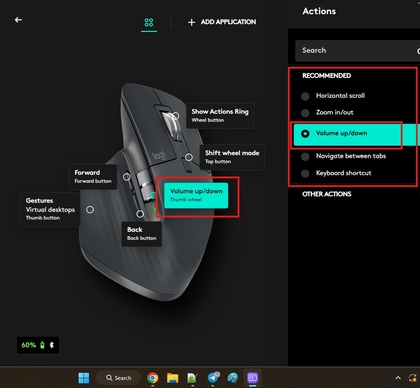The image size is (420, 388).
Task: Open Telegram from the taskbar
Action: pos(213,378)
